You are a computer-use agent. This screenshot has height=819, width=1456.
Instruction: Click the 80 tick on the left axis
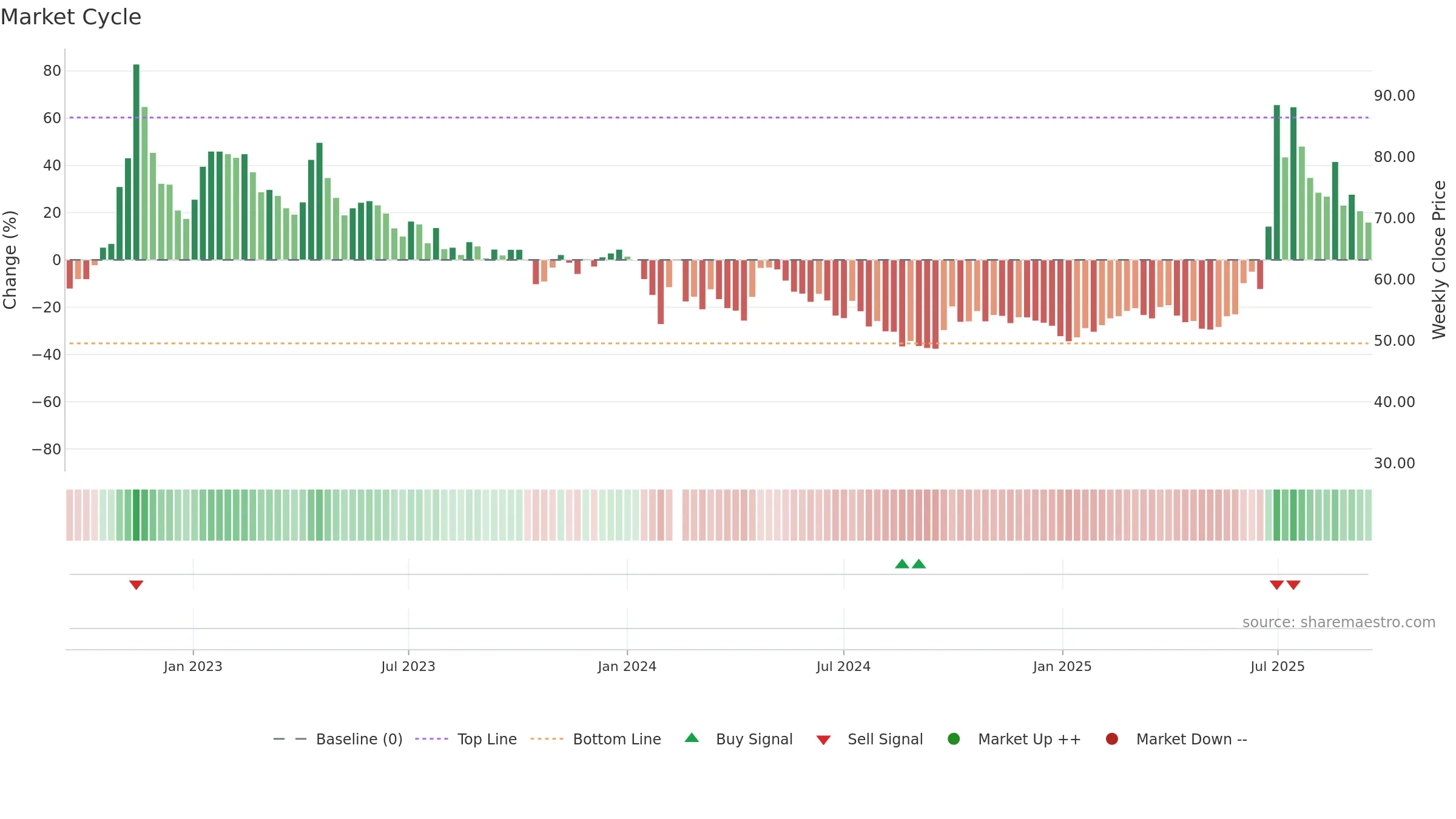[x=52, y=71]
